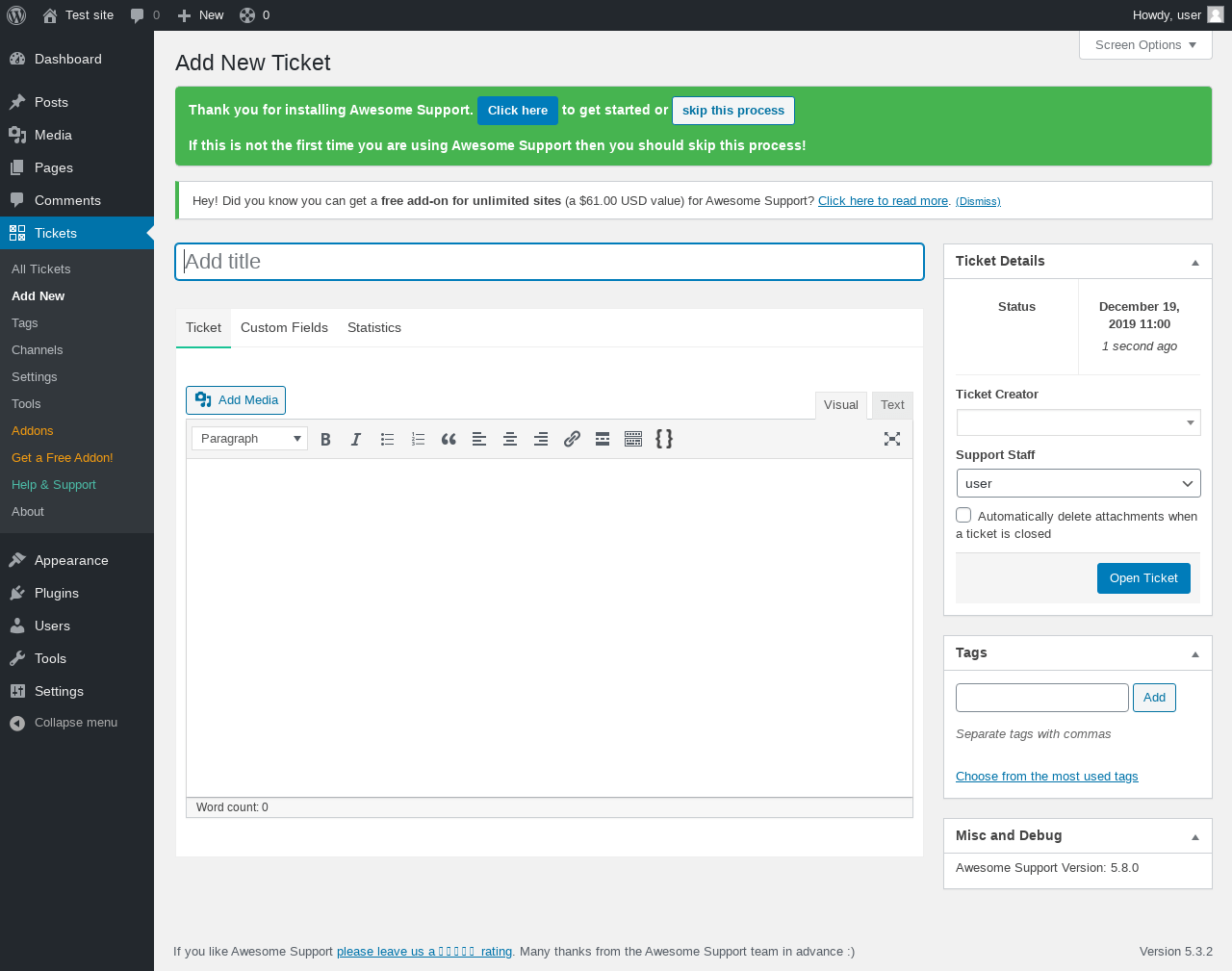Open the Paragraph format dropdown

[x=250, y=439]
